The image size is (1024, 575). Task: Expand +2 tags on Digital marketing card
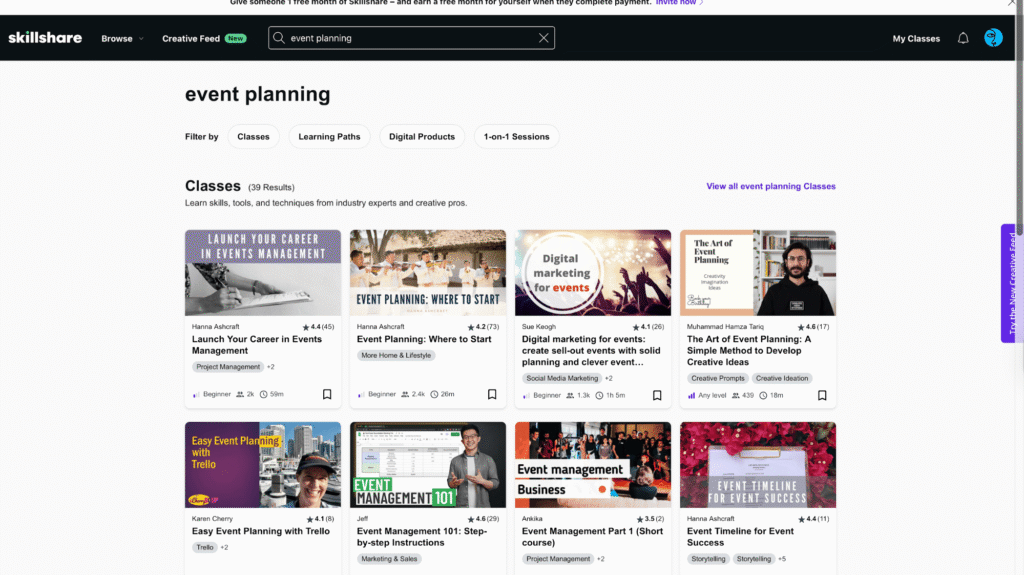pos(609,378)
